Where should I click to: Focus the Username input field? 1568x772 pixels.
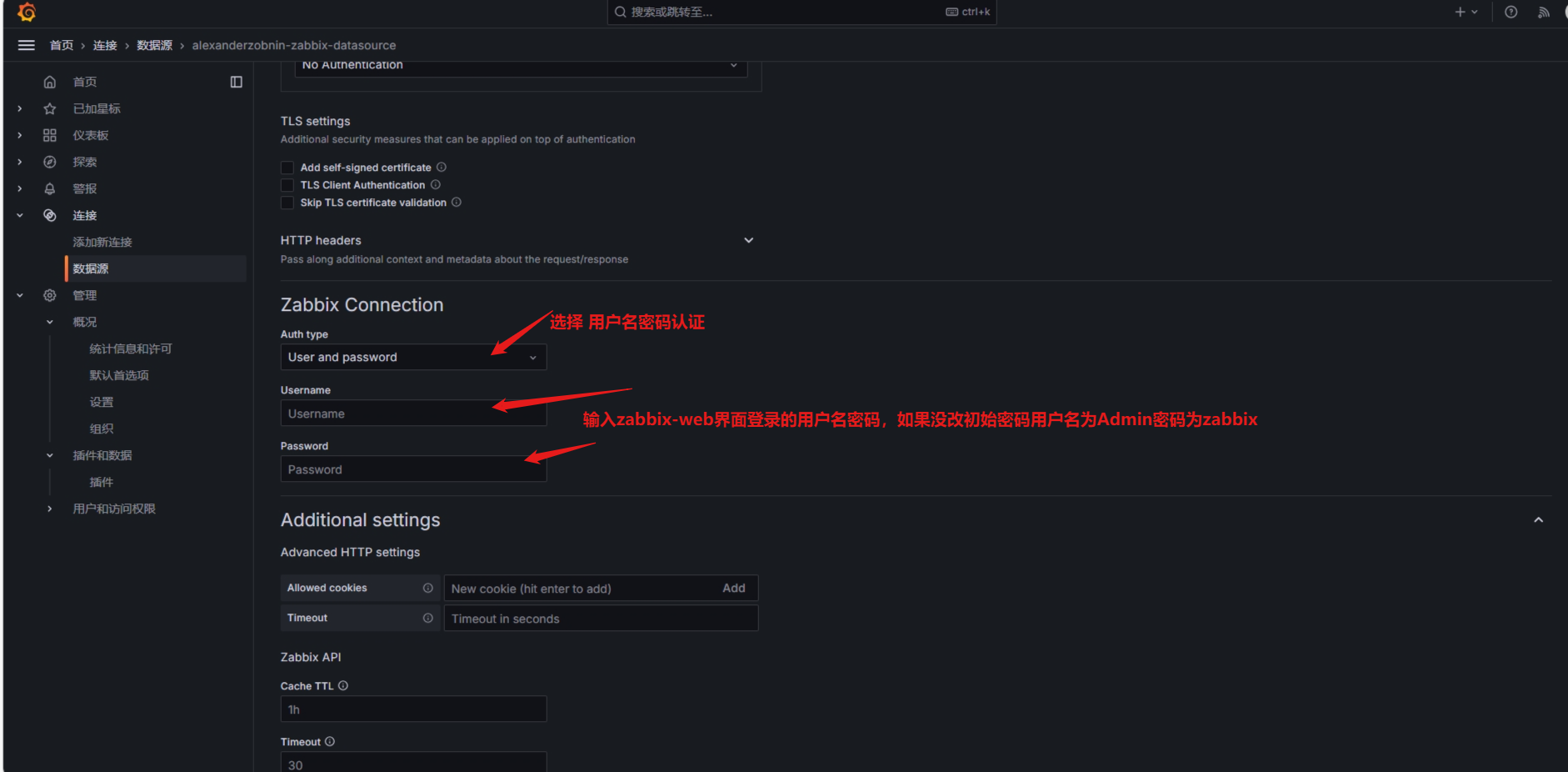pos(413,414)
